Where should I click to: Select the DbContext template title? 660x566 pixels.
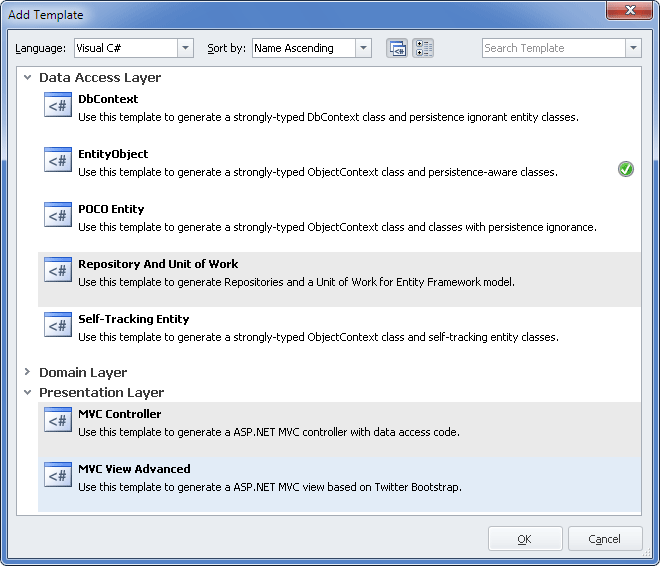coord(108,99)
